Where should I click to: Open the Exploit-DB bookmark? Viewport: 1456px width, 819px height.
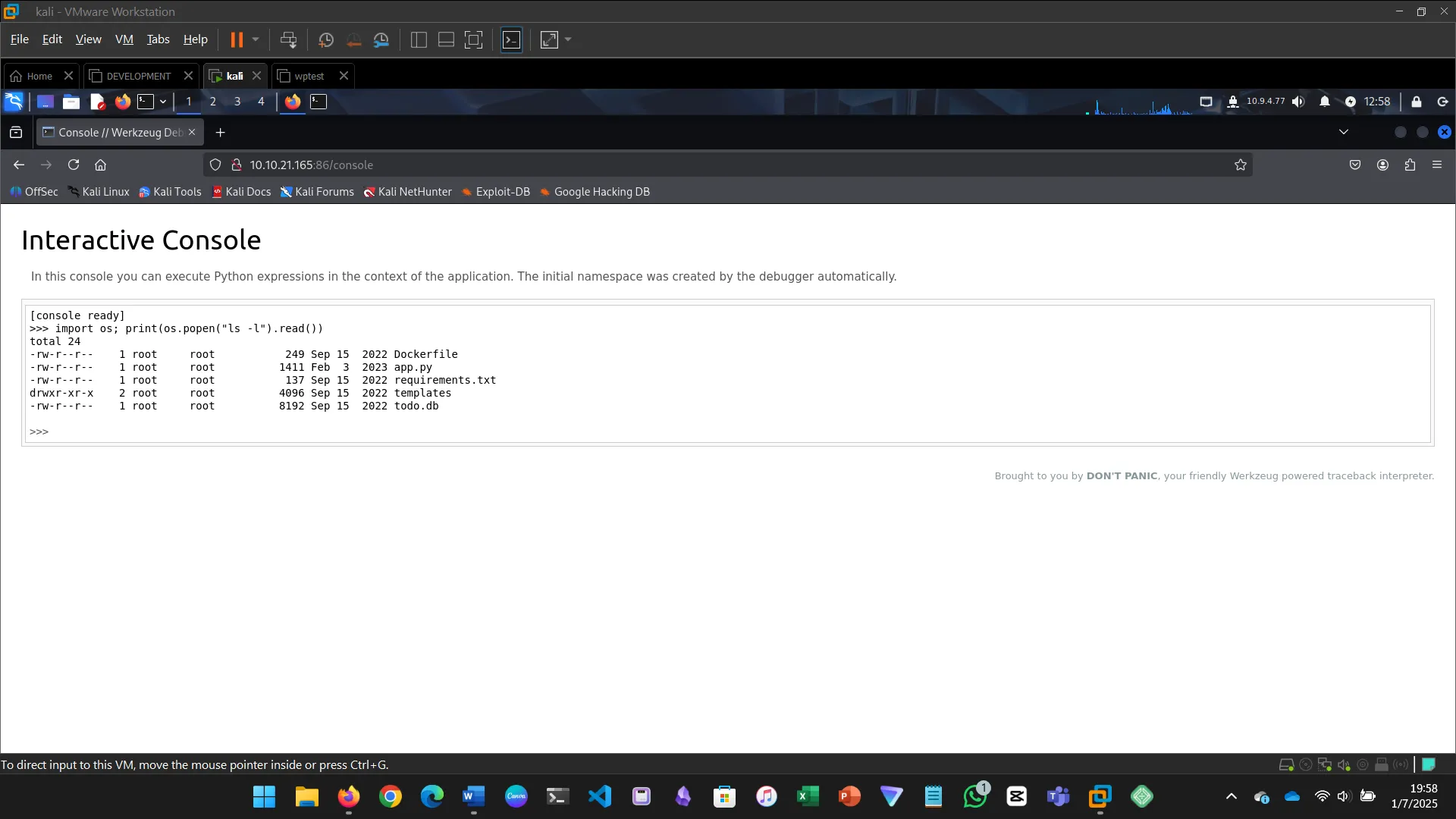pyautogui.click(x=496, y=192)
